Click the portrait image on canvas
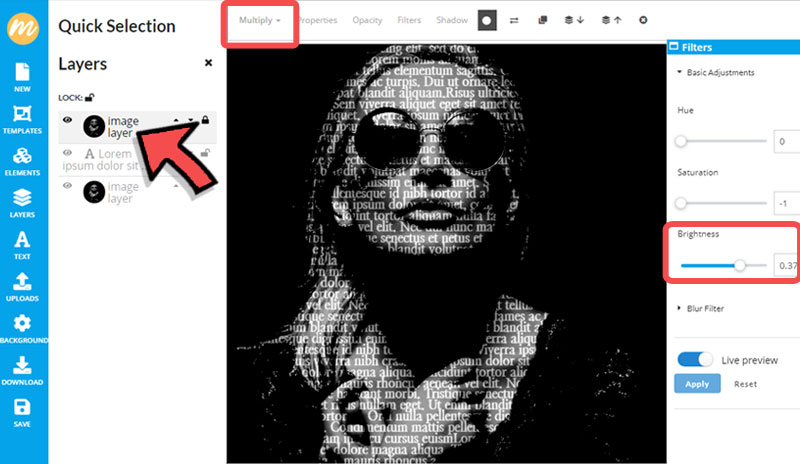 coord(446,254)
